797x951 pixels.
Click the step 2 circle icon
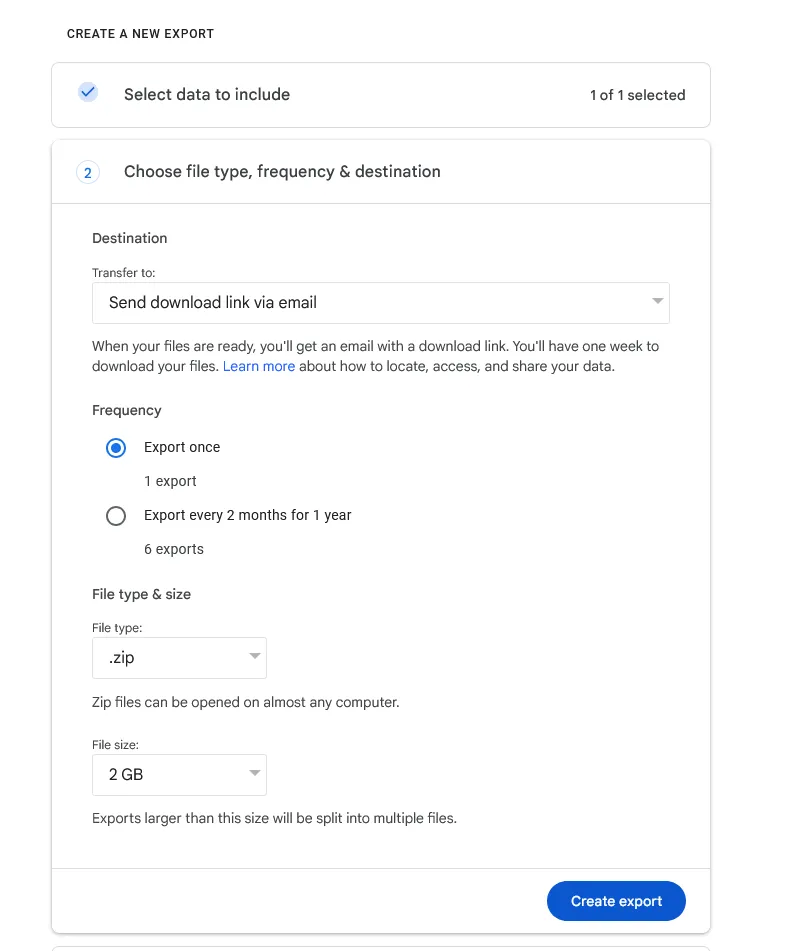pyautogui.click(x=88, y=172)
